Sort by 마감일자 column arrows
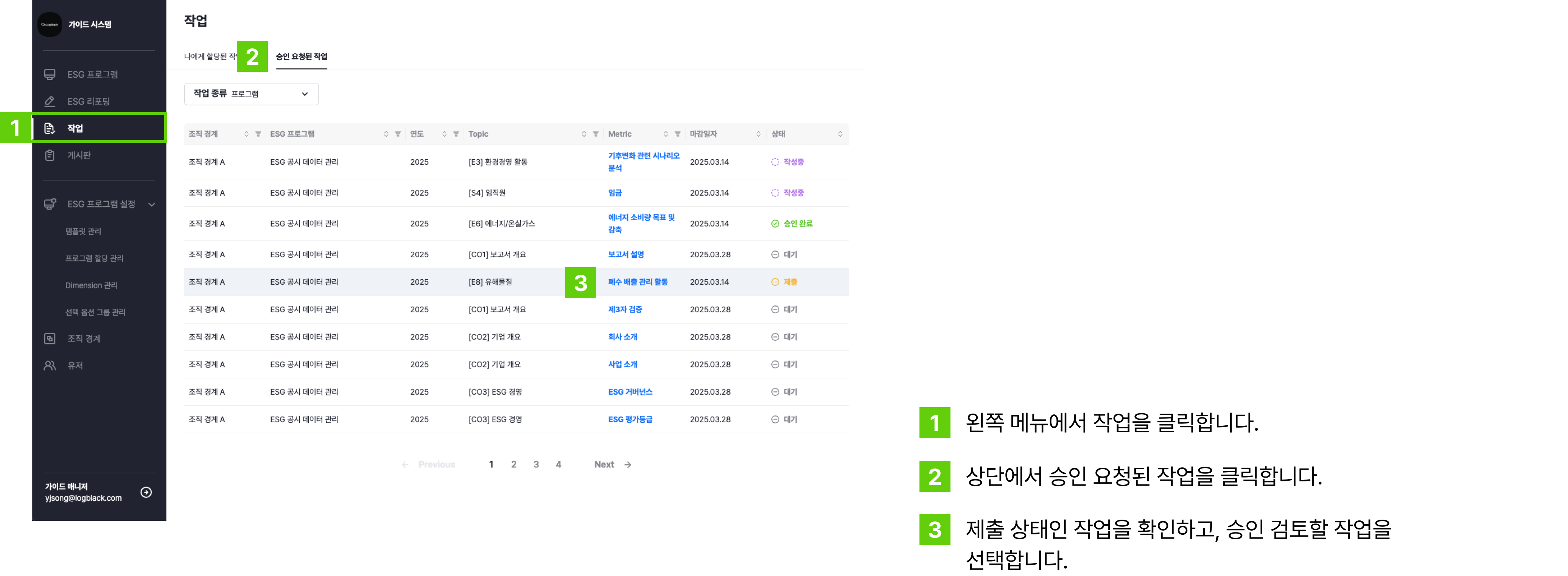This screenshot has width=1568, height=576. point(758,134)
